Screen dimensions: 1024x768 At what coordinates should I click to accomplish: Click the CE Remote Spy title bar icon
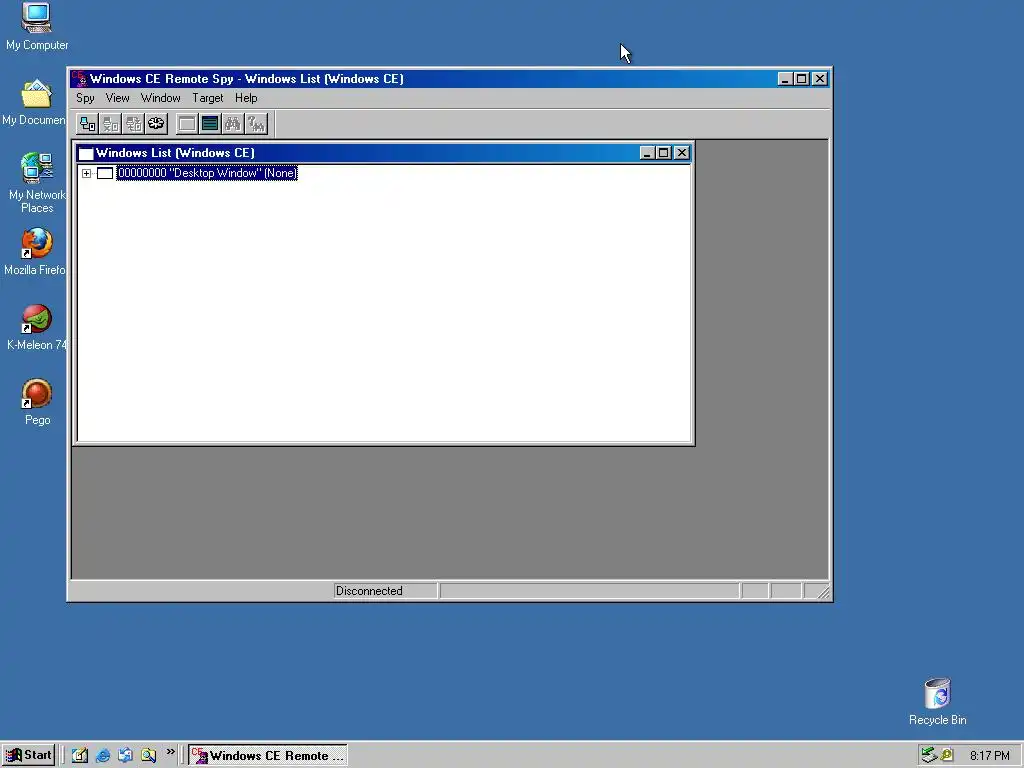(x=80, y=79)
